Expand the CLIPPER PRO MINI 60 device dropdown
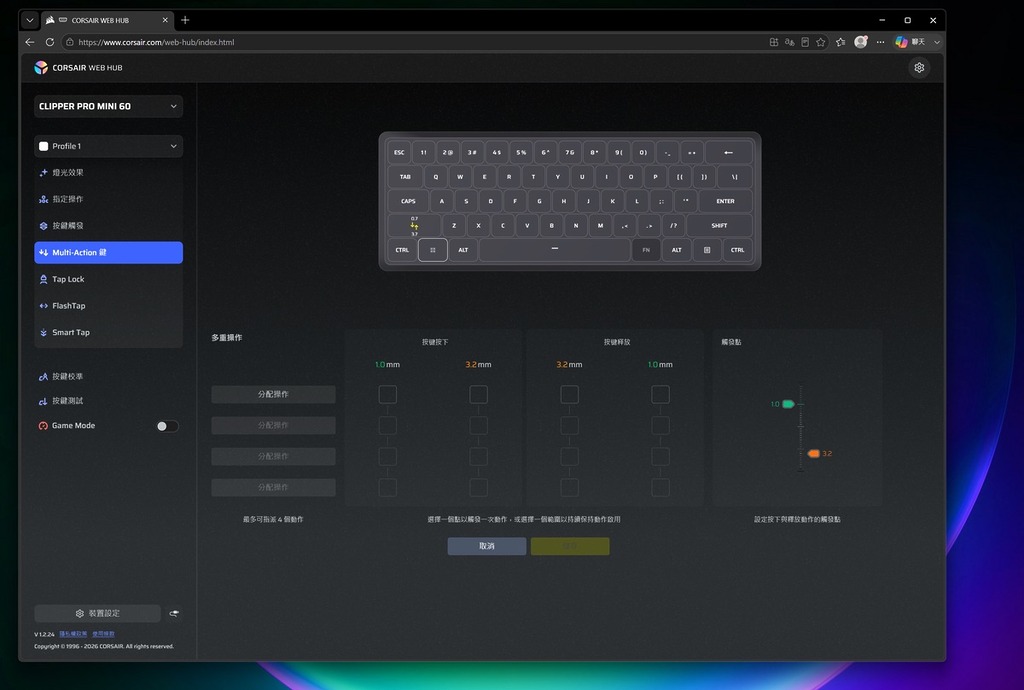This screenshot has height=690, width=1024. pos(108,106)
